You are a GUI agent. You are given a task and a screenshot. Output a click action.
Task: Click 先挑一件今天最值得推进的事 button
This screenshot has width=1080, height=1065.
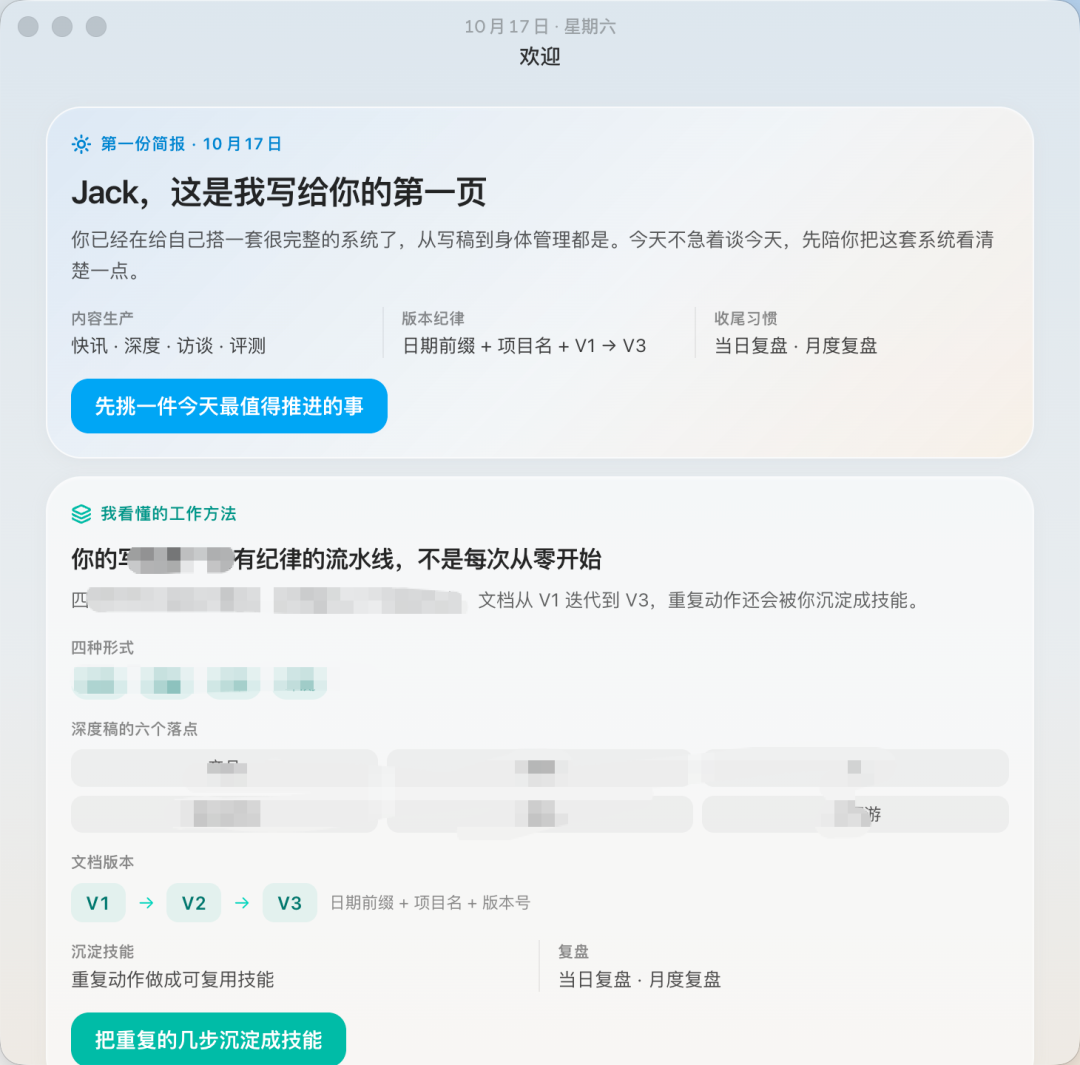click(x=229, y=406)
